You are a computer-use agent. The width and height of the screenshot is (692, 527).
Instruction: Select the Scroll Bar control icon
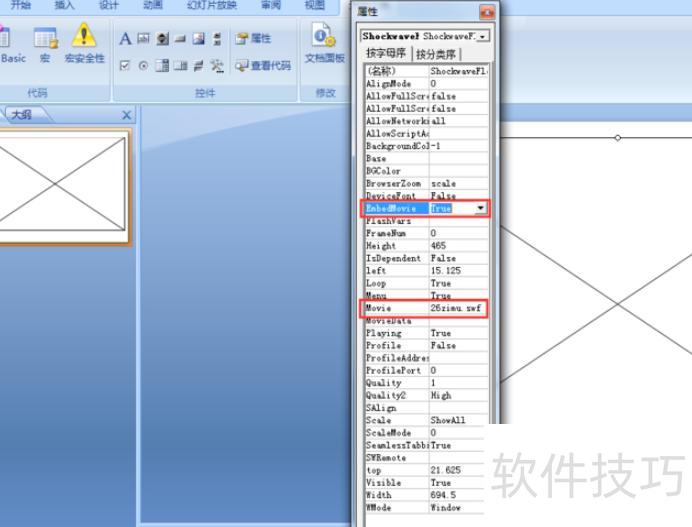pos(217,39)
